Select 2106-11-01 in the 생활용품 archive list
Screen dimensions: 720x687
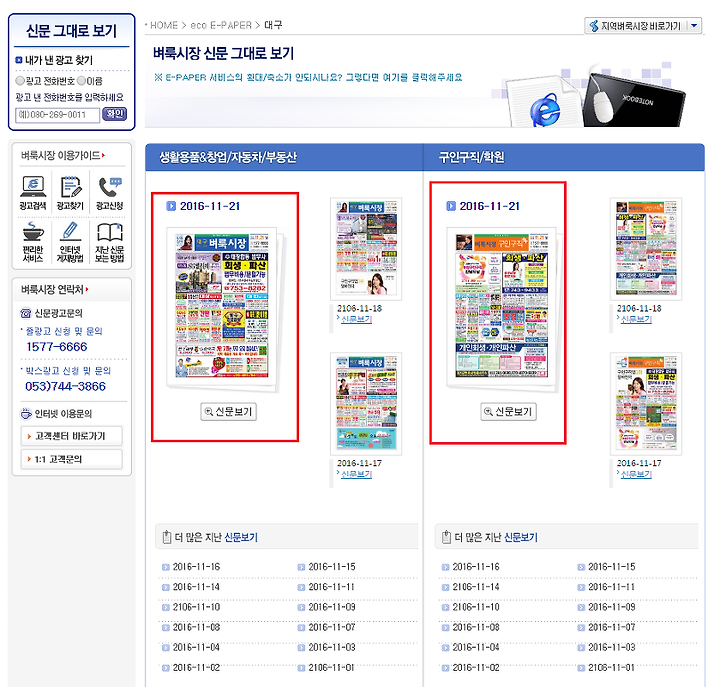[x=332, y=668]
